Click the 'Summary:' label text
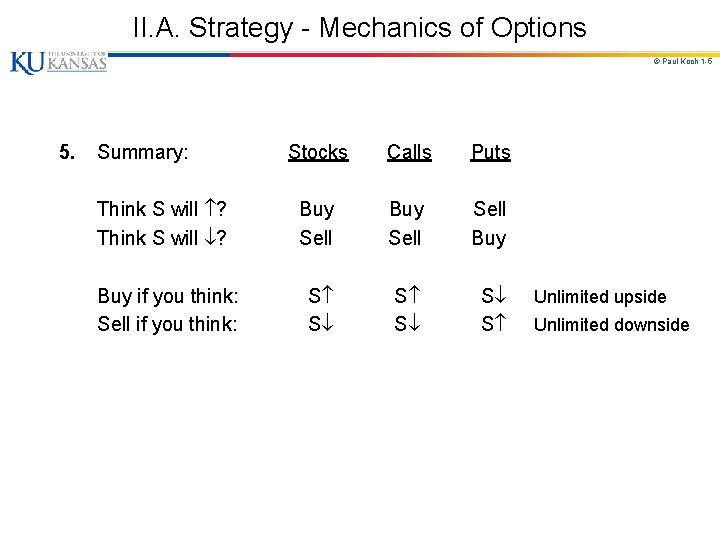This screenshot has height=540, width=720. (143, 152)
